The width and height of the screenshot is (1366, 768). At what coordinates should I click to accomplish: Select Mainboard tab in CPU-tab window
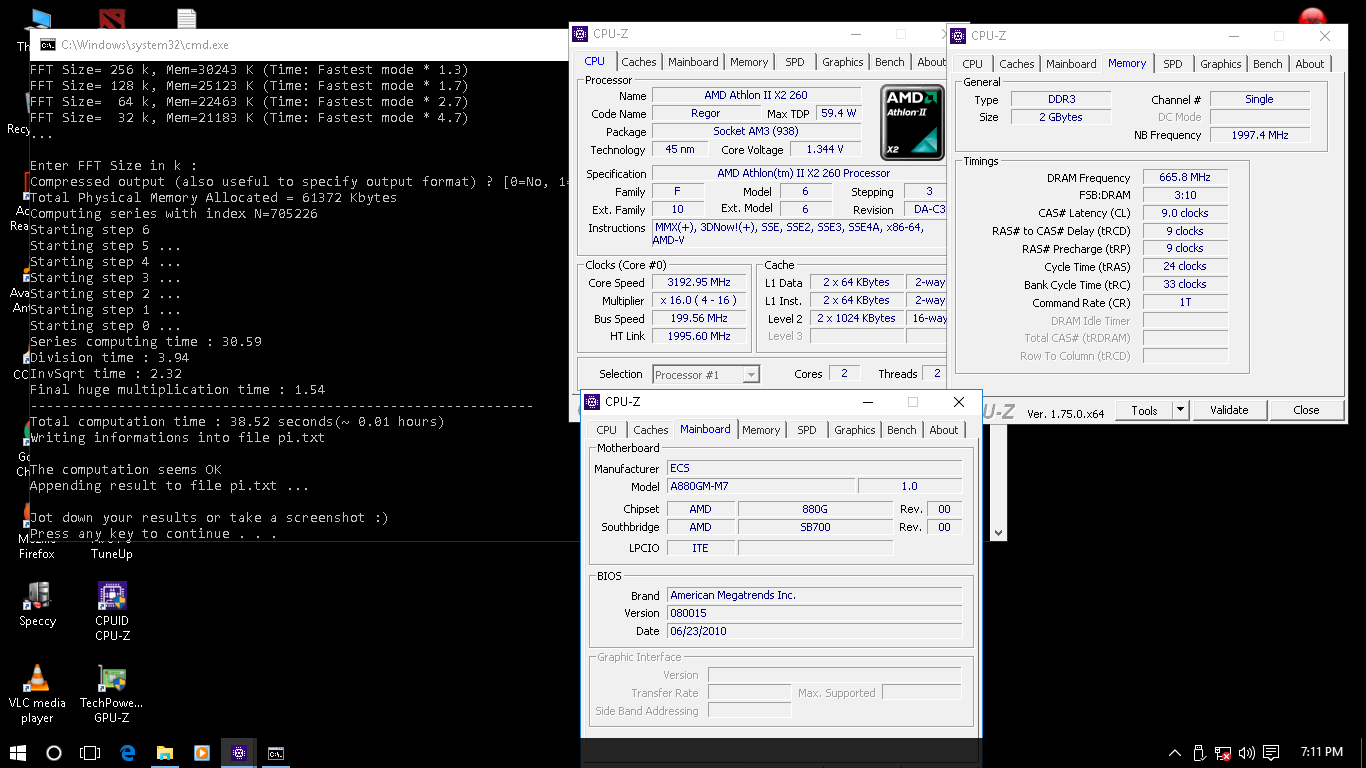click(693, 62)
